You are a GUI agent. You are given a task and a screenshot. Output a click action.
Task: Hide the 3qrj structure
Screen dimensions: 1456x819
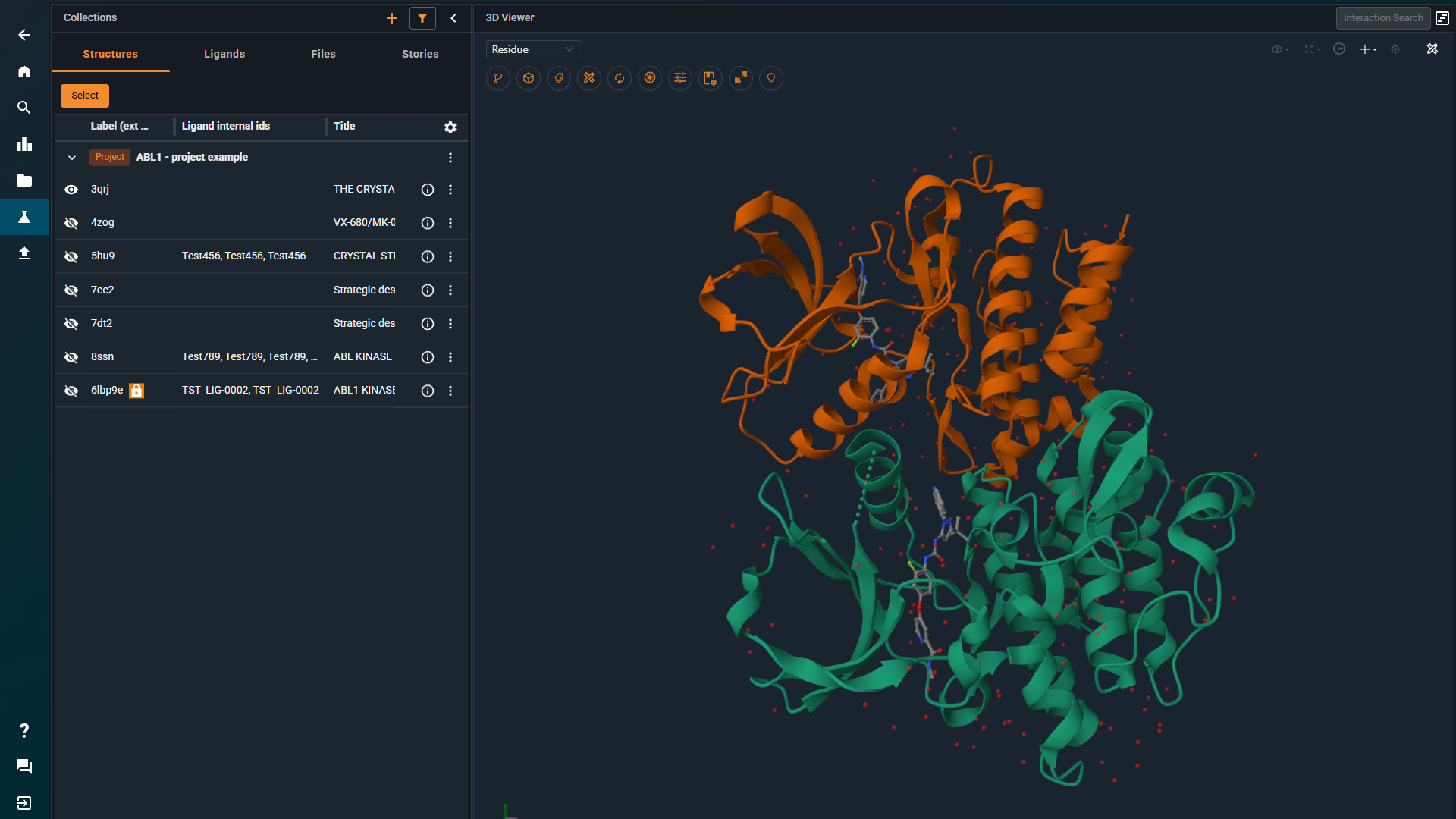tap(71, 190)
